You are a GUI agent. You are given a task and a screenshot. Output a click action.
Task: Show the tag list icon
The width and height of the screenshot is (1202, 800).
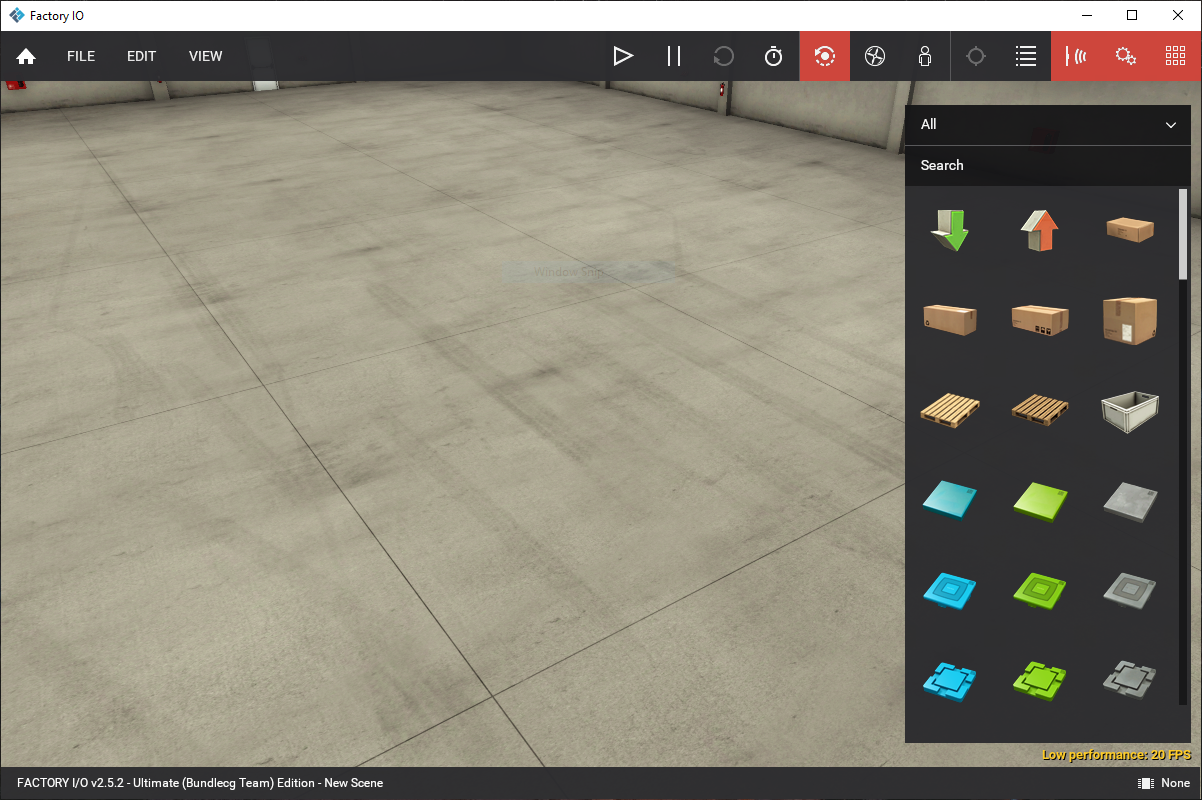click(1025, 56)
